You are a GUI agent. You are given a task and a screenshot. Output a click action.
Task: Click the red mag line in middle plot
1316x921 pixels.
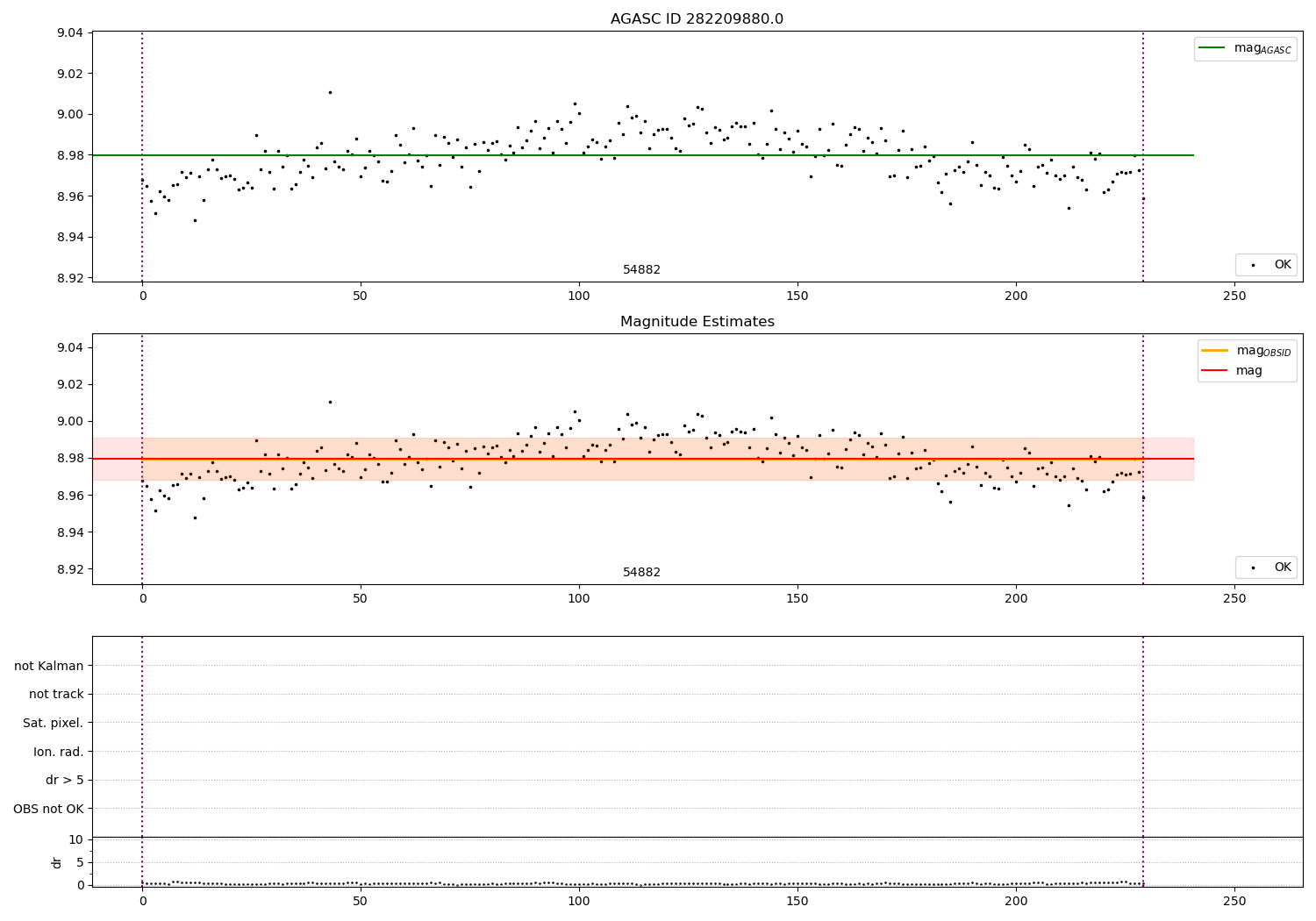tap(642, 459)
